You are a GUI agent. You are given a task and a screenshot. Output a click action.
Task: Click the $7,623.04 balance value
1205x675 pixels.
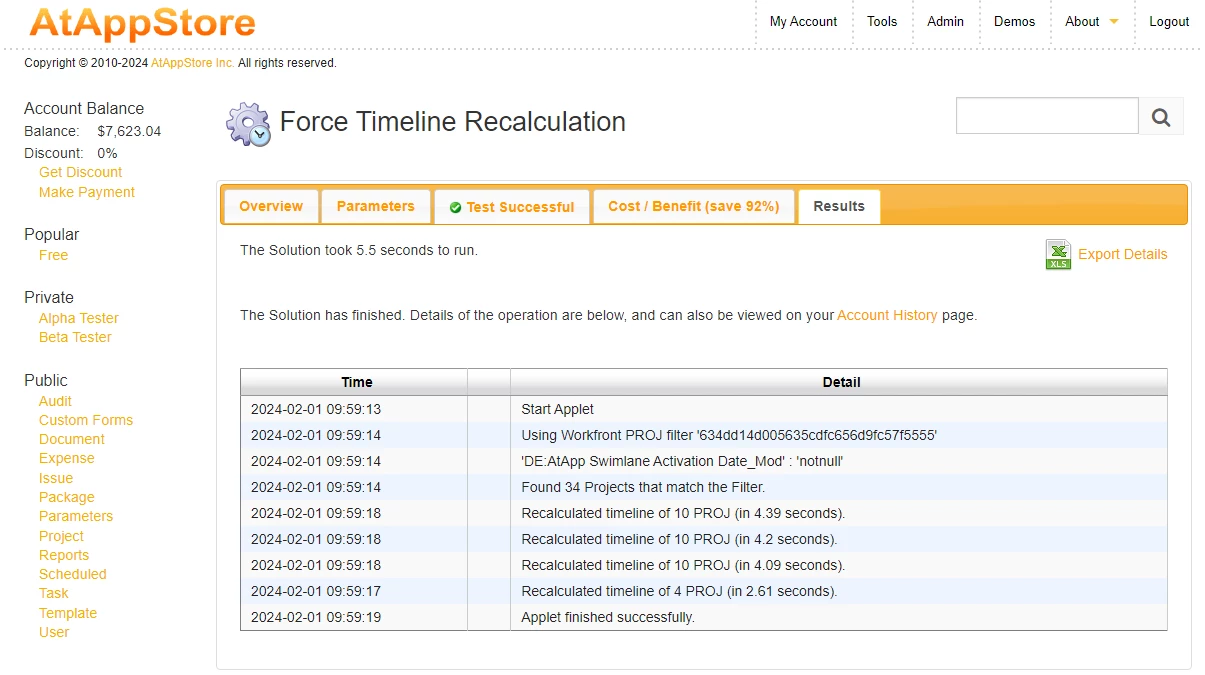[129, 131]
